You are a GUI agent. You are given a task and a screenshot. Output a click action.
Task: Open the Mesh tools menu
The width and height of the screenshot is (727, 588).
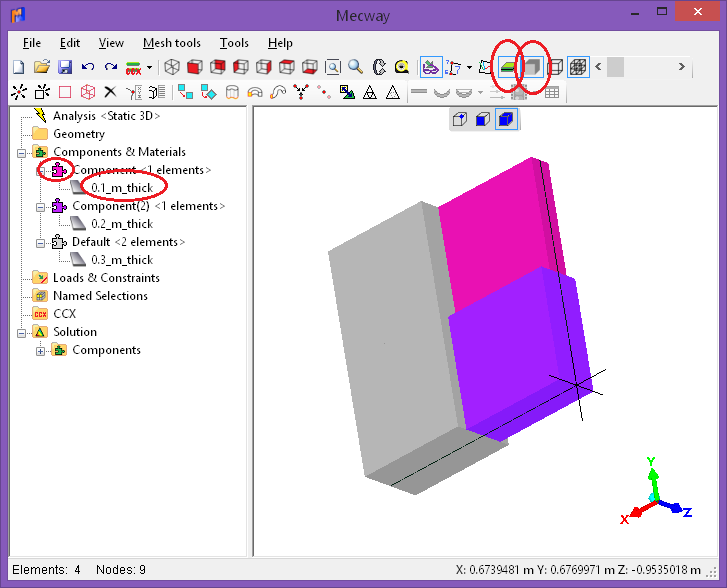click(172, 43)
